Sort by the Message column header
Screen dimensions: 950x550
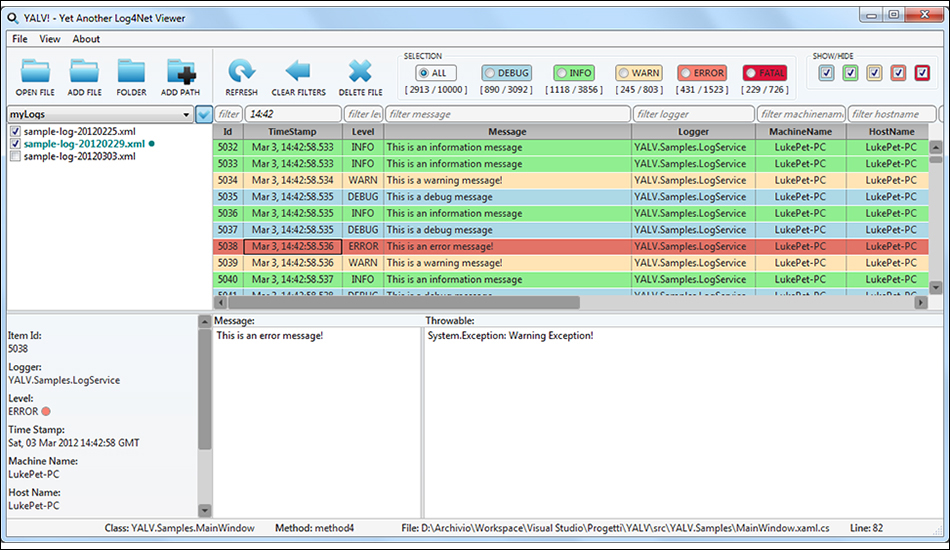tap(508, 131)
